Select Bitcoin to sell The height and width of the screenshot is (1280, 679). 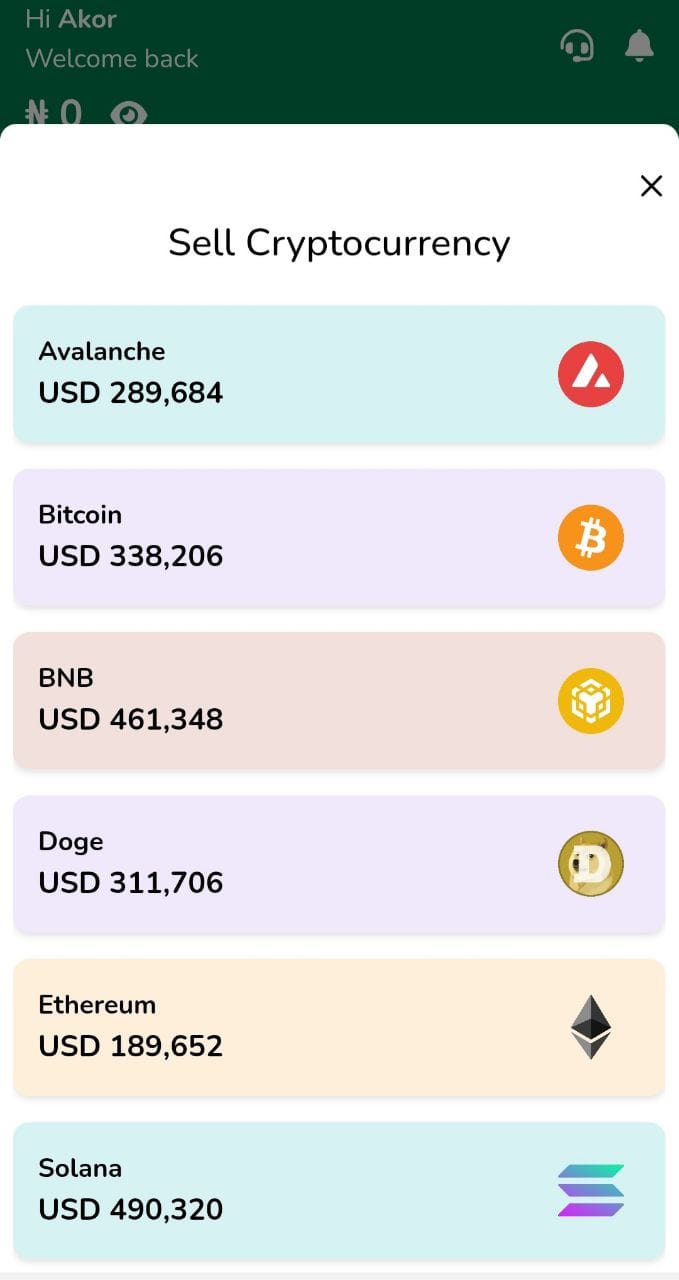pos(300,538)
